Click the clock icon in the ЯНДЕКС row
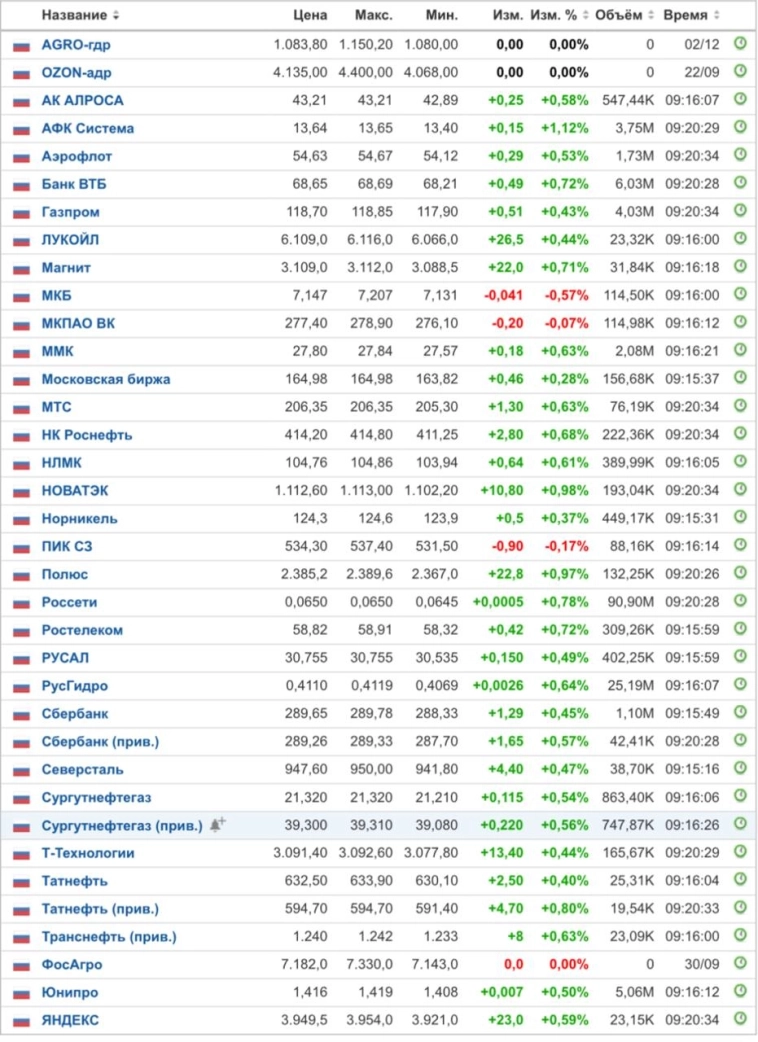Image resolution: width=758 pixels, height=1042 pixels. point(740,1019)
